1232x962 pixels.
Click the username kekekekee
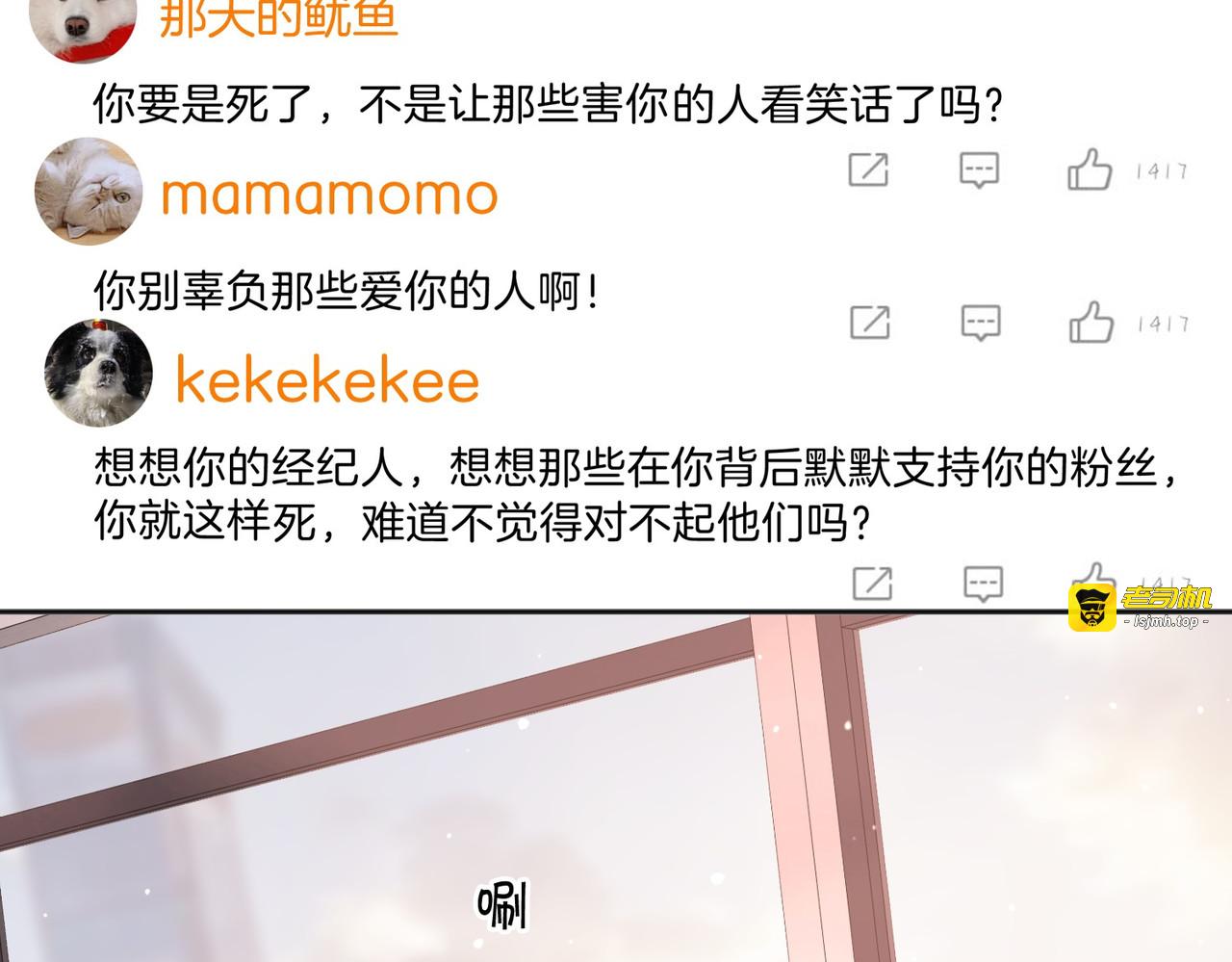point(327,380)
